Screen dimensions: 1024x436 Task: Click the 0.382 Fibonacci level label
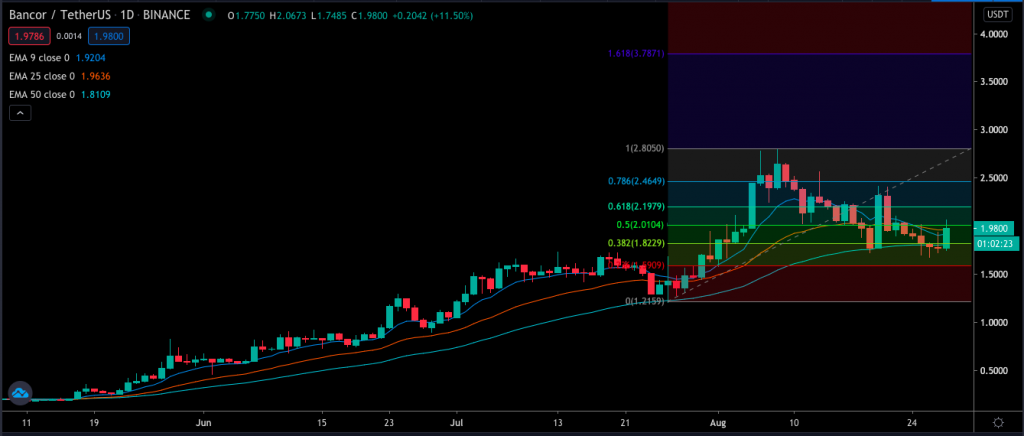[634, 243]
